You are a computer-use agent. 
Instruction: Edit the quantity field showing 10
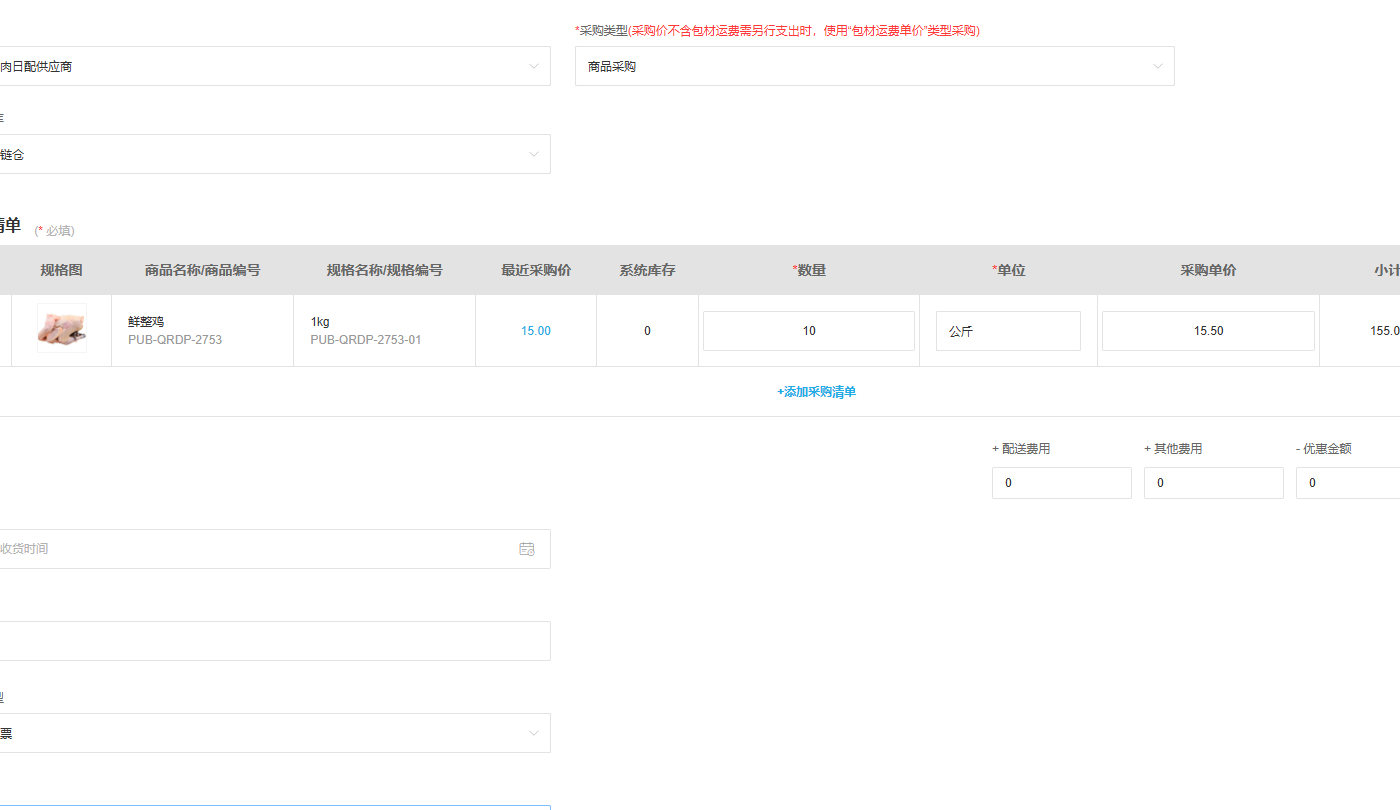(809, 331)
